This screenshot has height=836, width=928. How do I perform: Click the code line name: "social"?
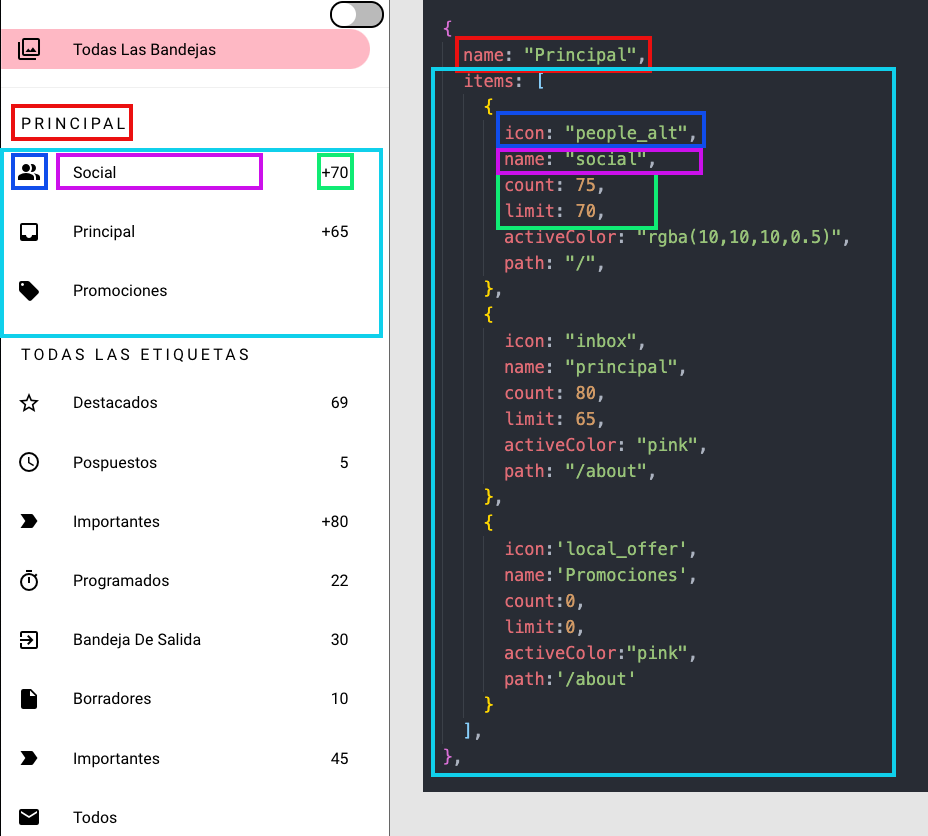pos(579,159)
